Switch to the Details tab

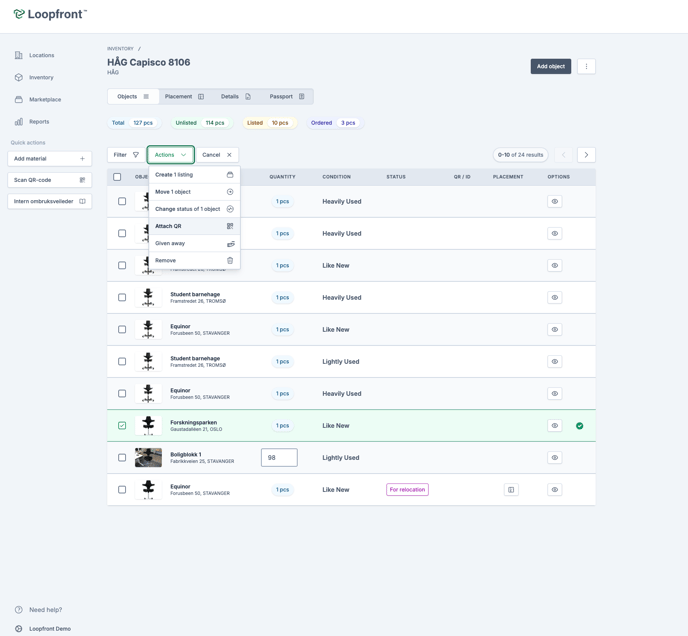pyautogui.click(x=236, y=97)
